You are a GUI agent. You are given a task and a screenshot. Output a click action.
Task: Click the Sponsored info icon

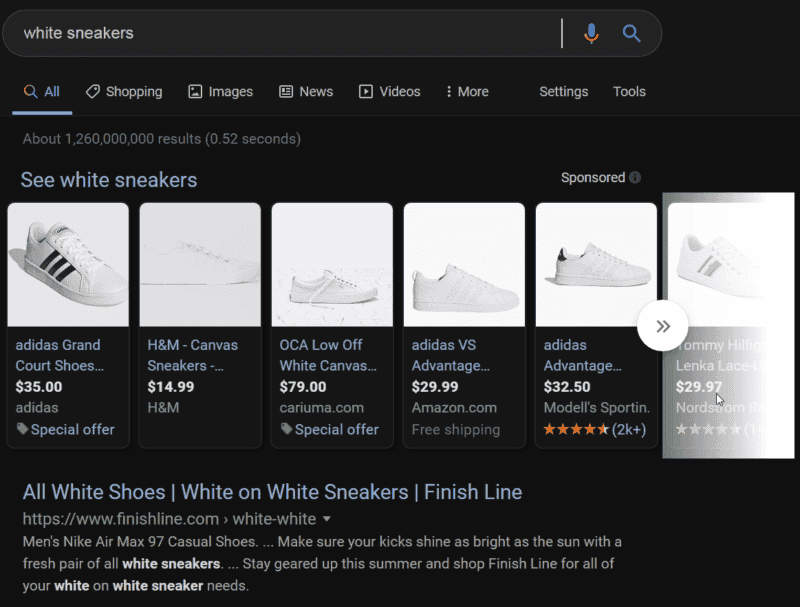click(x=635, y=178)
